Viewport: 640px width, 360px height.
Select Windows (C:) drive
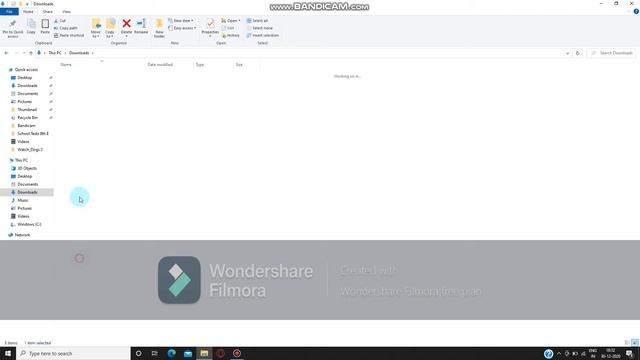pos(29,224)
